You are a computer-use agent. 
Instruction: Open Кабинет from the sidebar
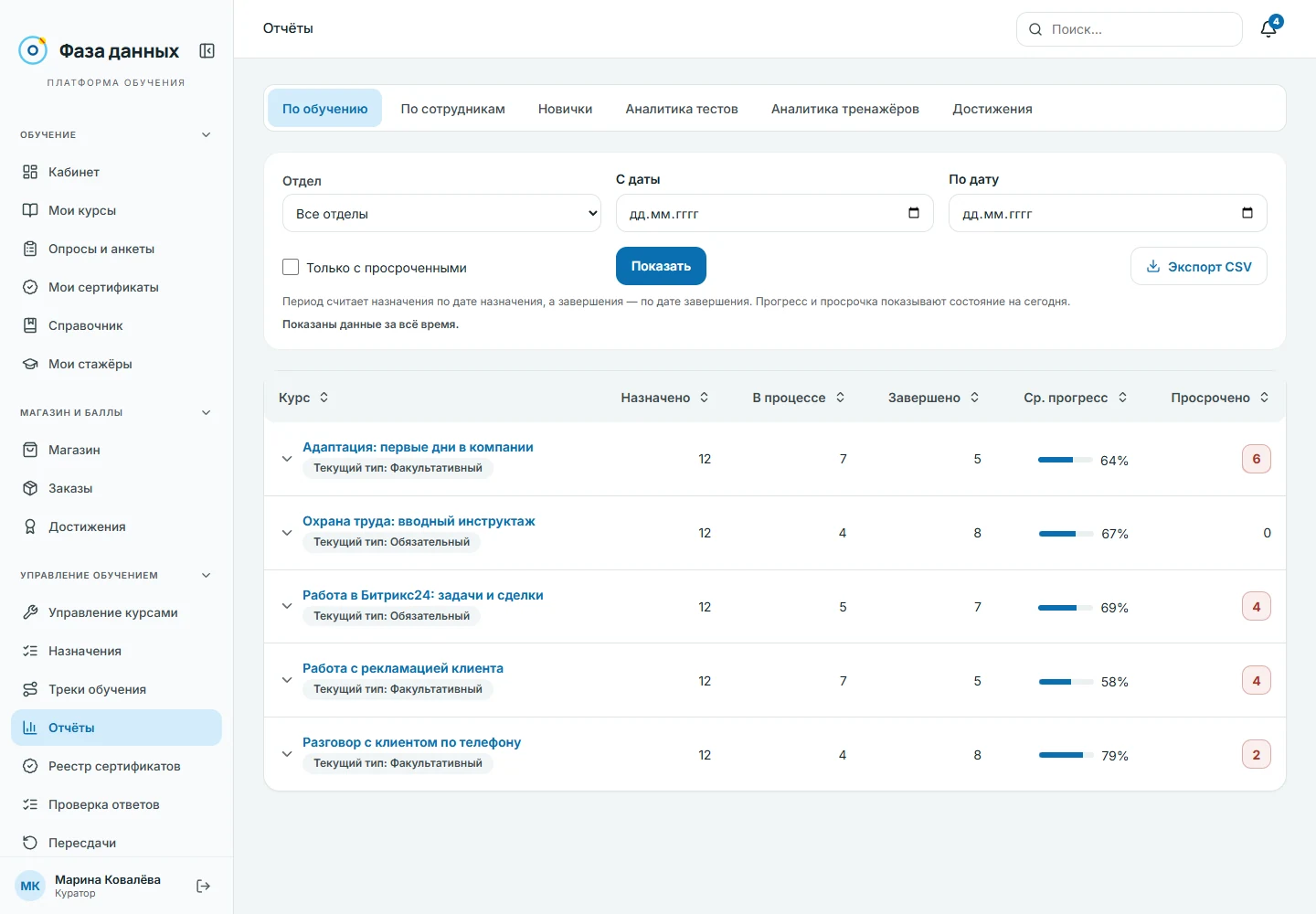(116, 172)
